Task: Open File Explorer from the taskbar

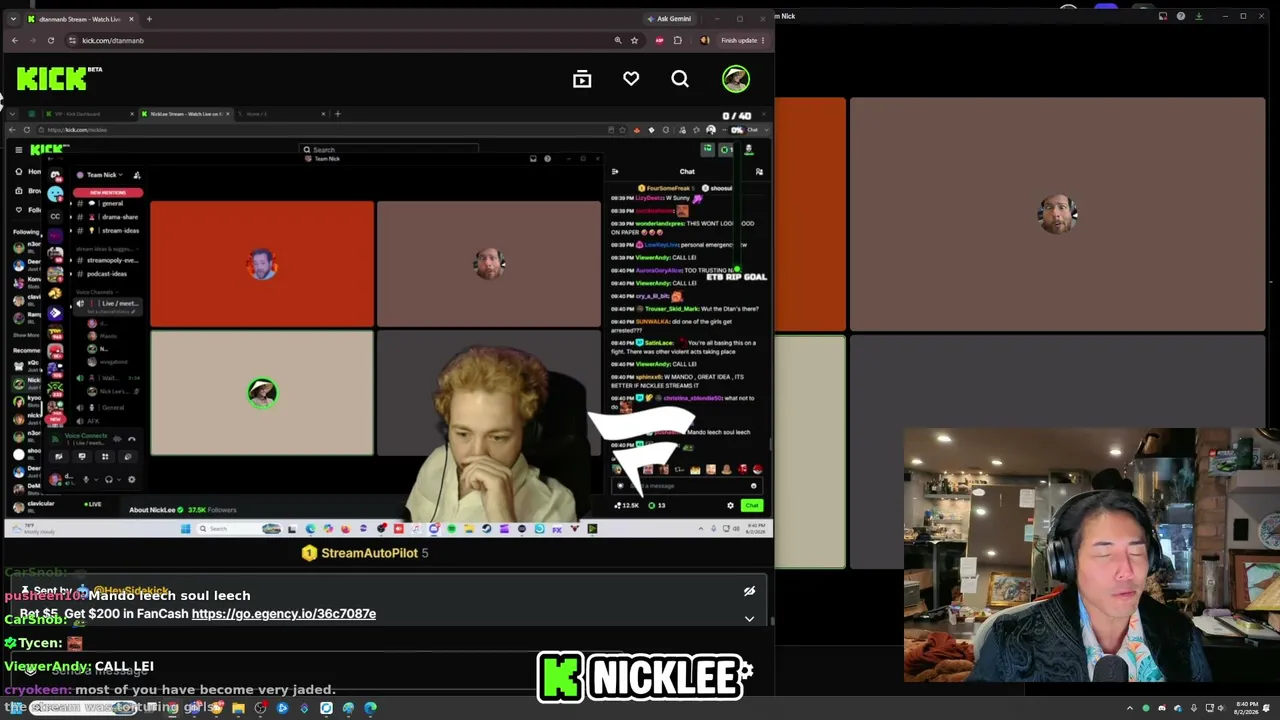Action: click(x=238, y=708)
